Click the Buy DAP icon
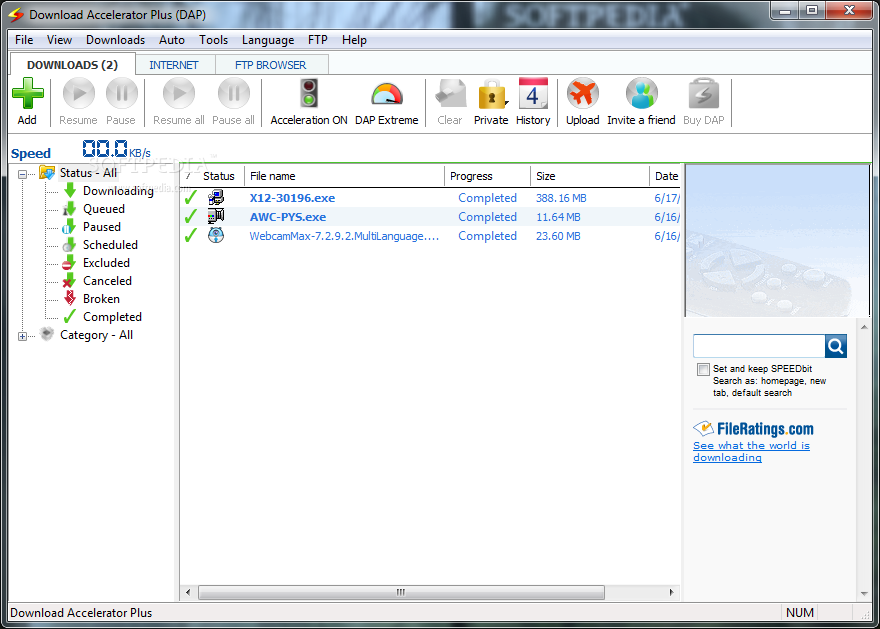Image resolution: width=880 pixels, height=629 pixels. pos(703,97)
